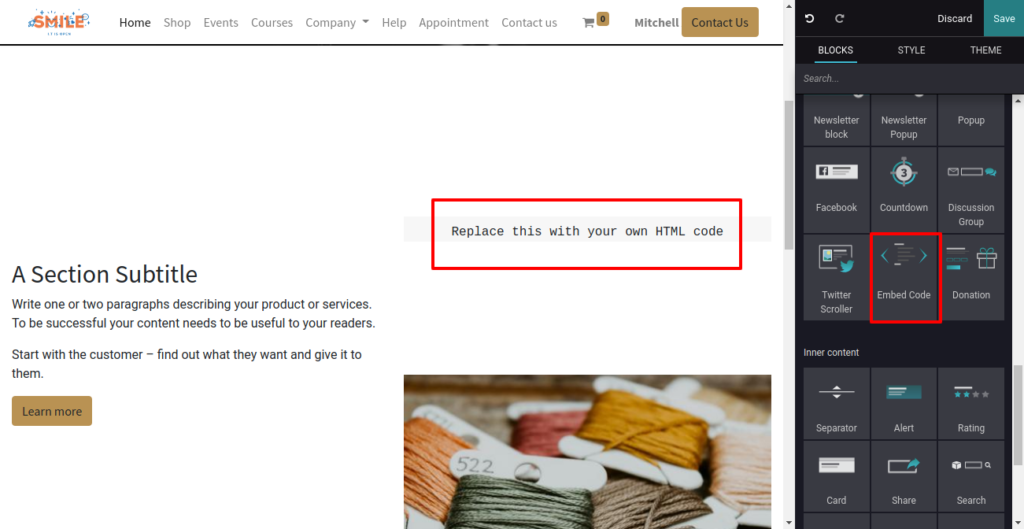Switch to the THEME tab

985,50
